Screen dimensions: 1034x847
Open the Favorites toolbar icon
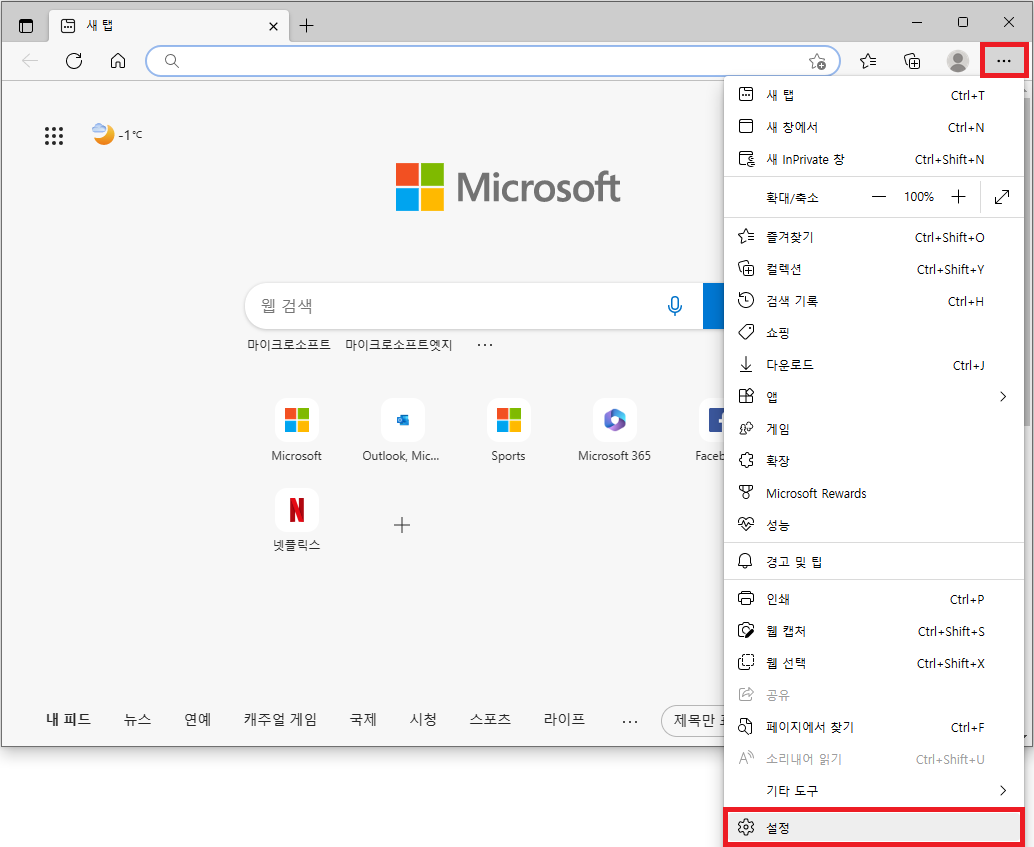coord(868,61)
